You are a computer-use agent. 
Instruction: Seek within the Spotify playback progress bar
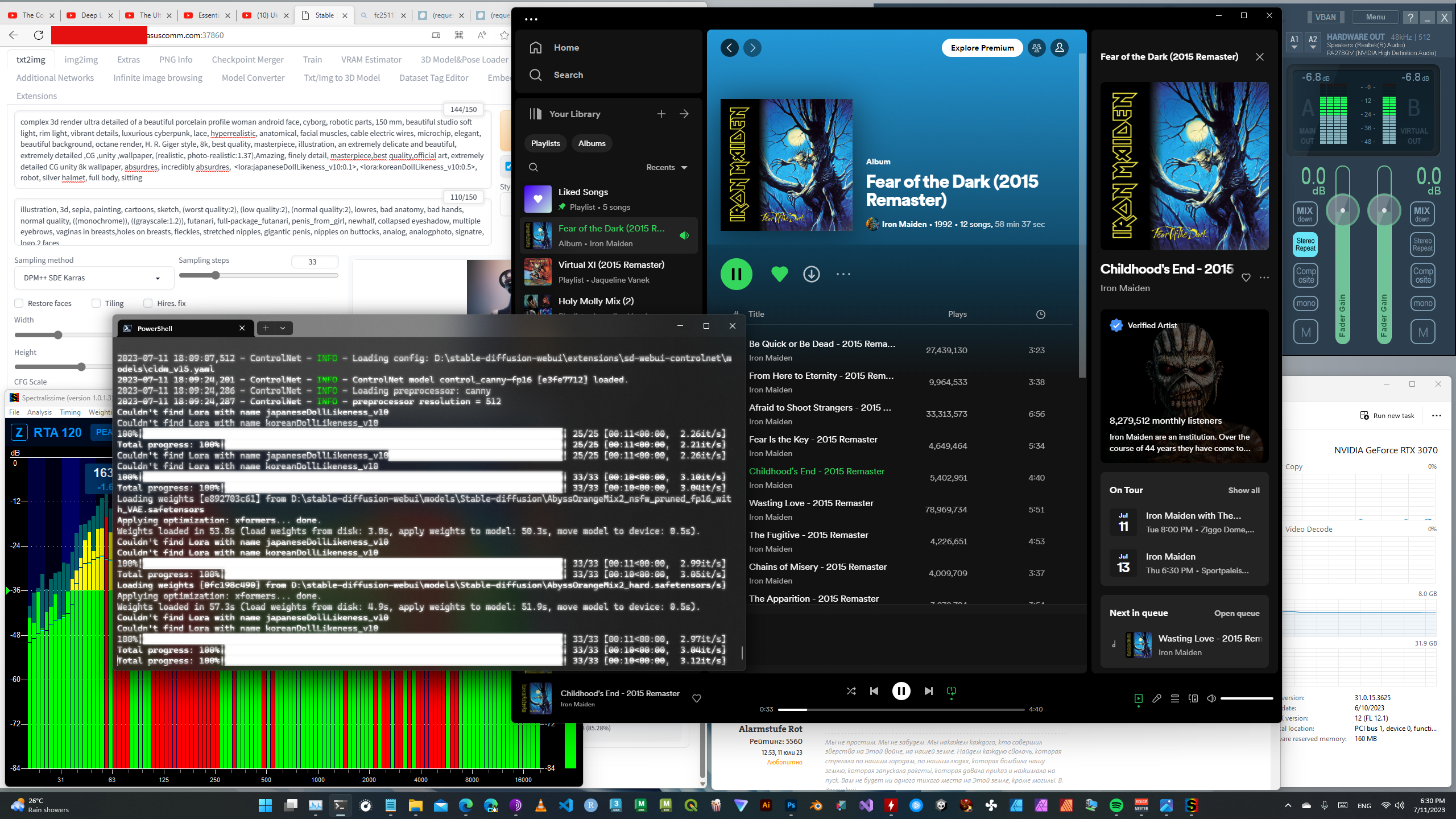901,709
